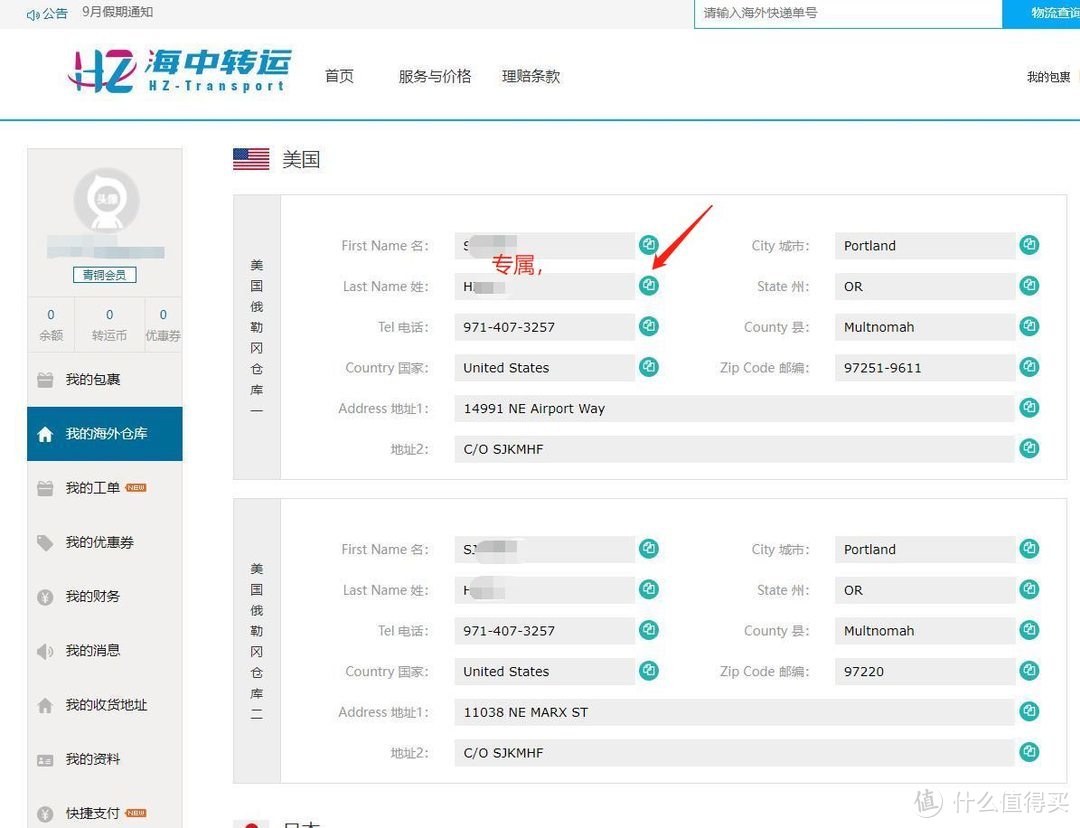1080x828 pixels.
Task: Click the copy icon beside Zip Code 97251-9611
Action: (1029, 367)
